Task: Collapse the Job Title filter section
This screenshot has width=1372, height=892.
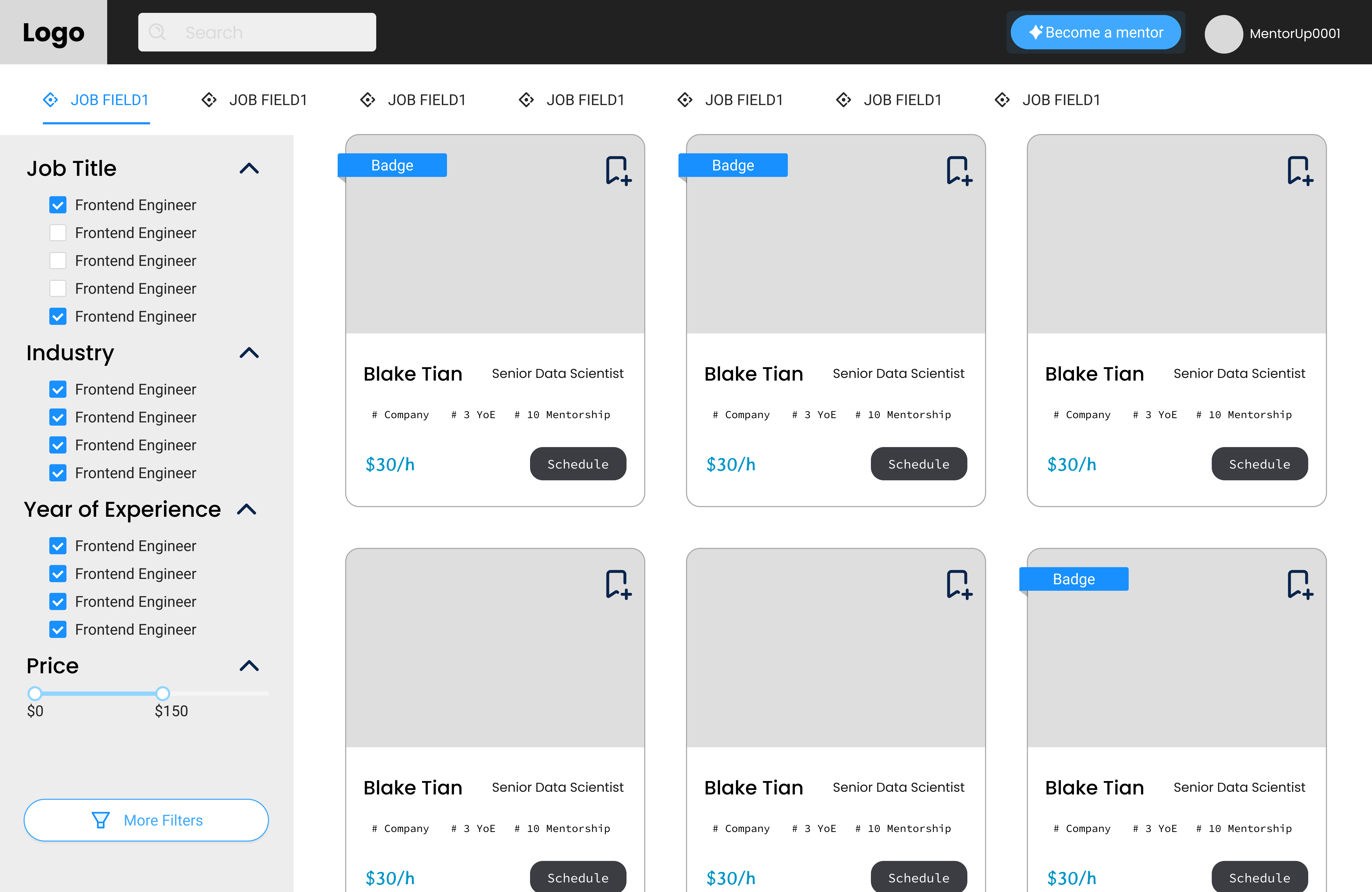Action: coord(249,168)
